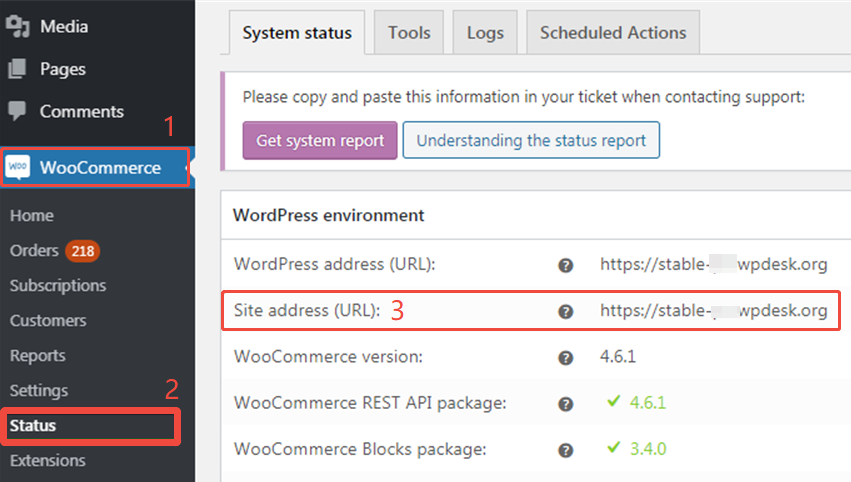Open the Pages menu item
This screenshot has height=482, width=851.
pyautogui.click(x=62, y=69)
